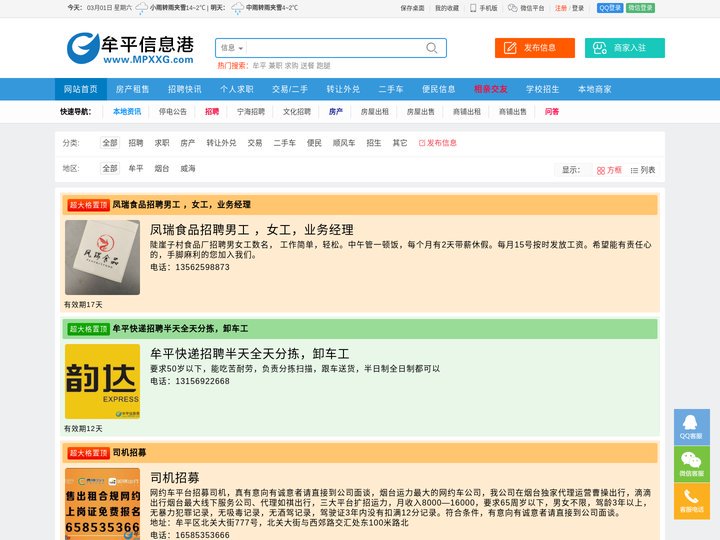Open the 凤瑞食品 listing thumbnail
Viewport: 720px width, 540px height.
(102, 257)
